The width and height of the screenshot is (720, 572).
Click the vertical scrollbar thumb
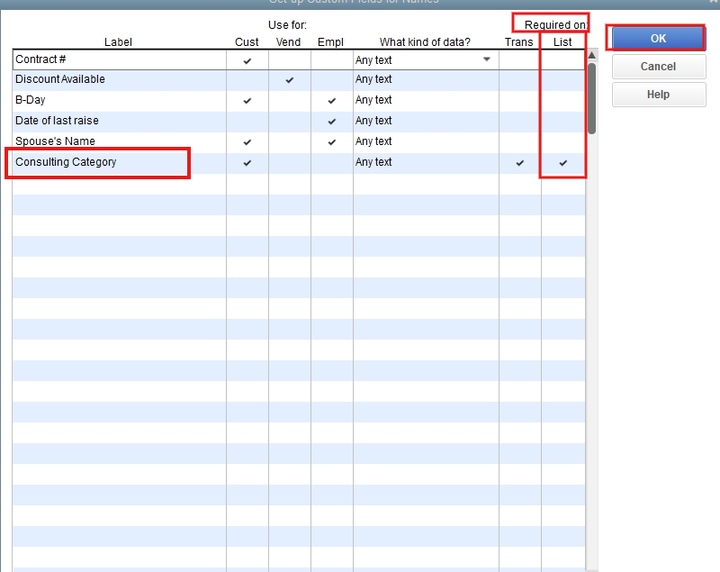coord(592,99)
